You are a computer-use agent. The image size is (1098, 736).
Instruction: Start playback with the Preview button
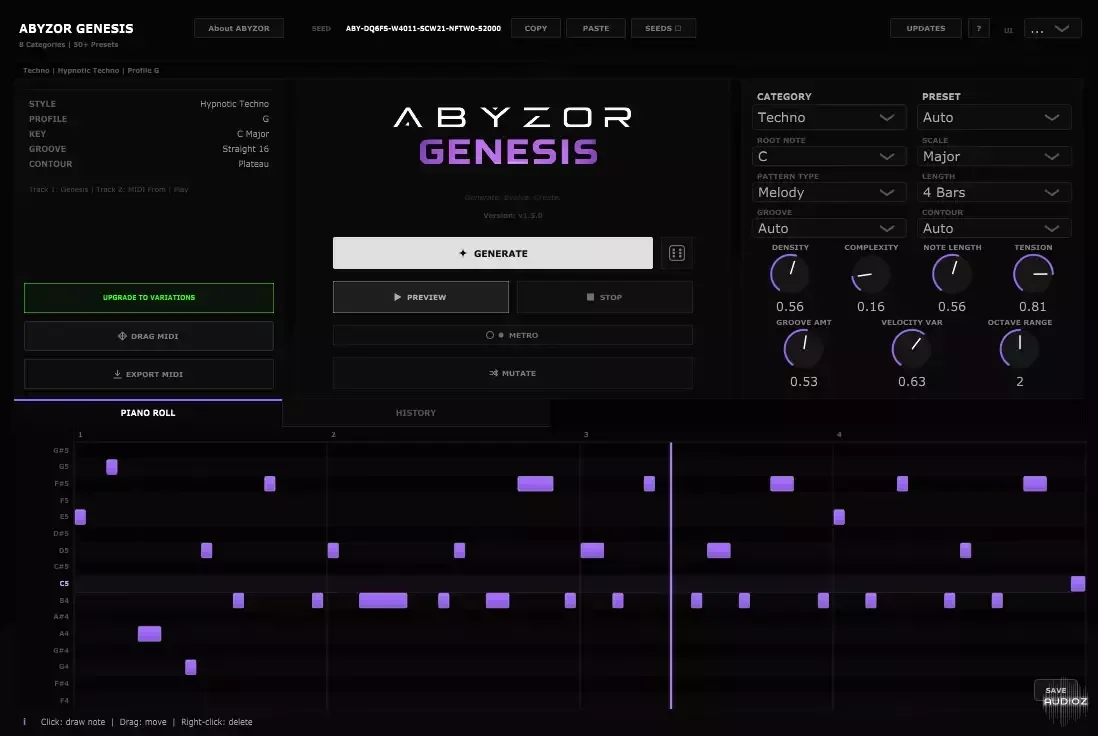coord(420,297)
